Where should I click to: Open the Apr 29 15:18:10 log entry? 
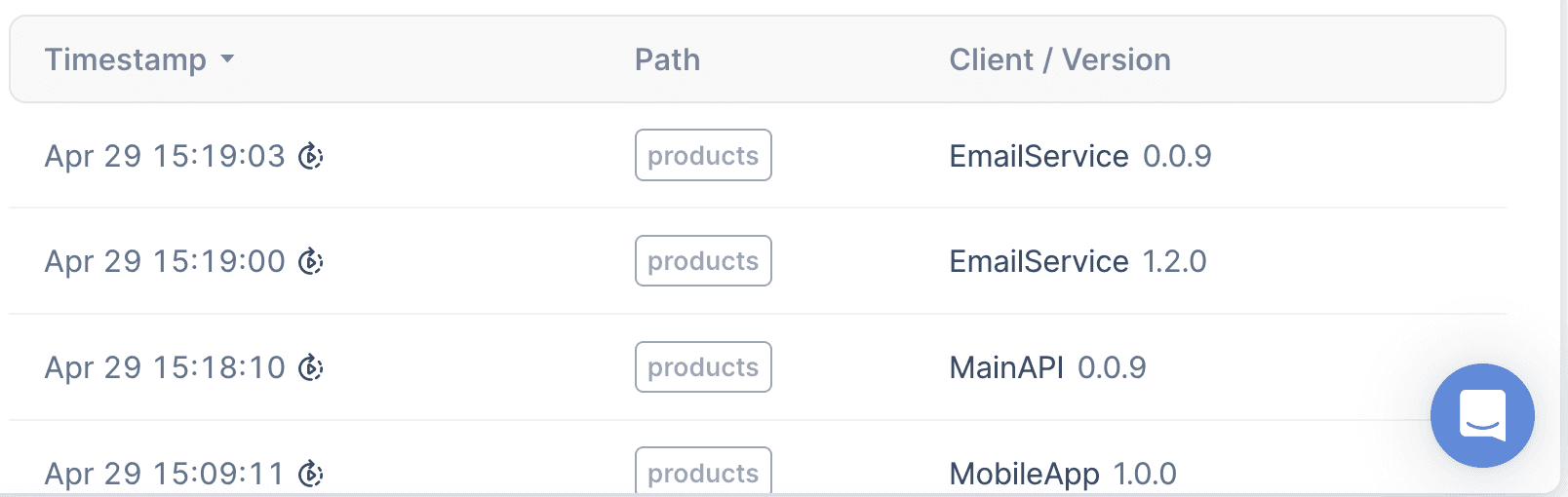pos(164,367)
